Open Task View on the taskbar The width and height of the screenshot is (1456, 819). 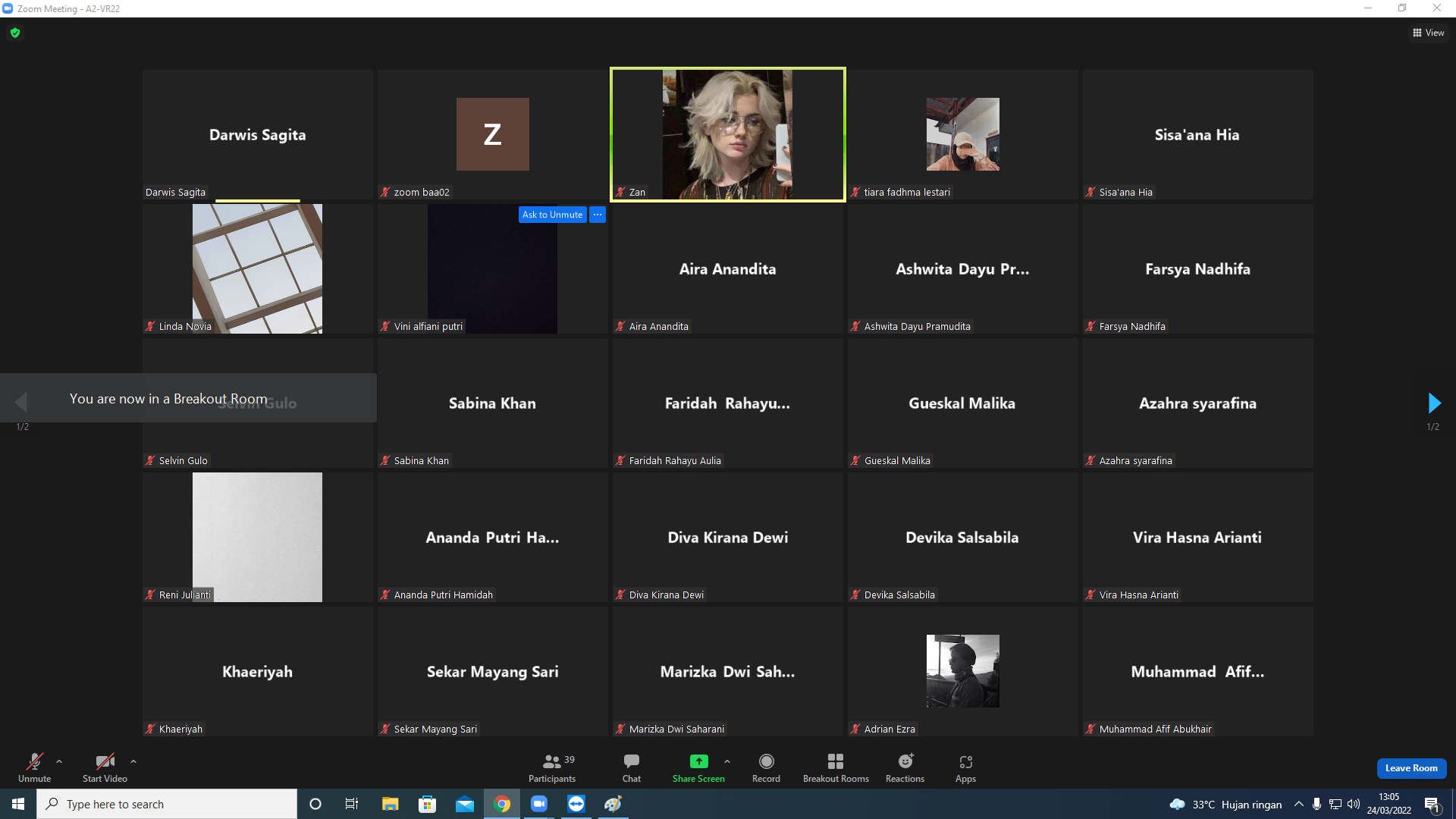click(352, 804)
